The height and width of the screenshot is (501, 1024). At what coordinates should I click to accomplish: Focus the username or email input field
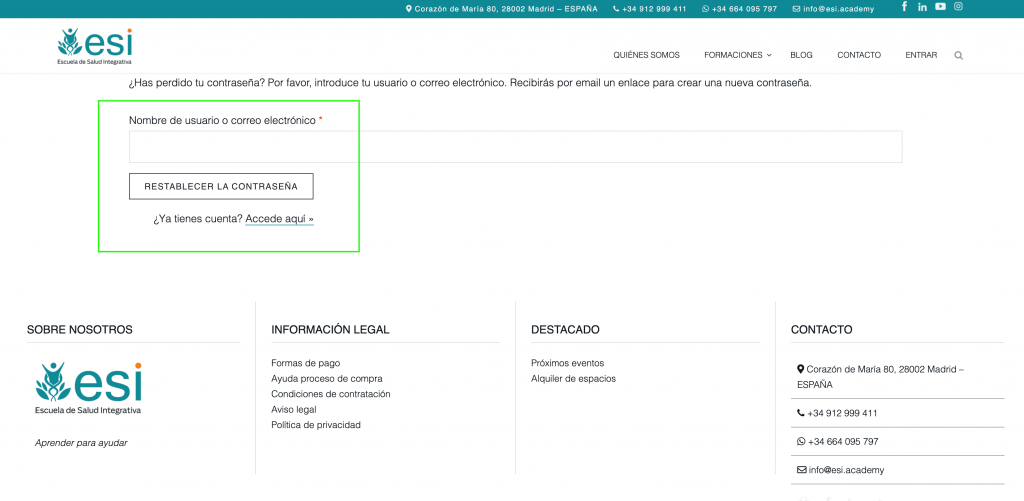pyautogui.click(x=515, y=147)
